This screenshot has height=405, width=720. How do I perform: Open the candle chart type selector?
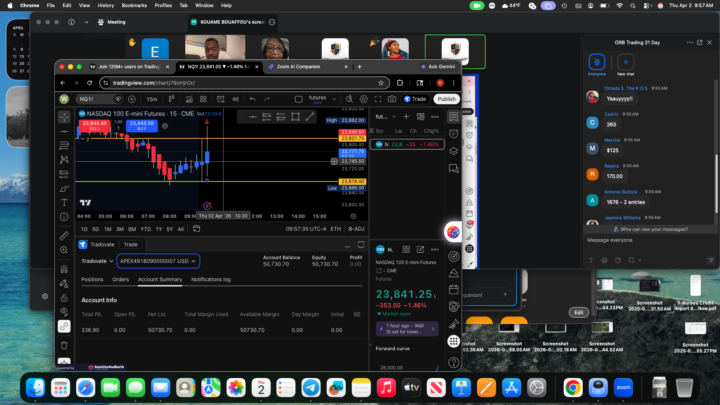coord(172,99)
